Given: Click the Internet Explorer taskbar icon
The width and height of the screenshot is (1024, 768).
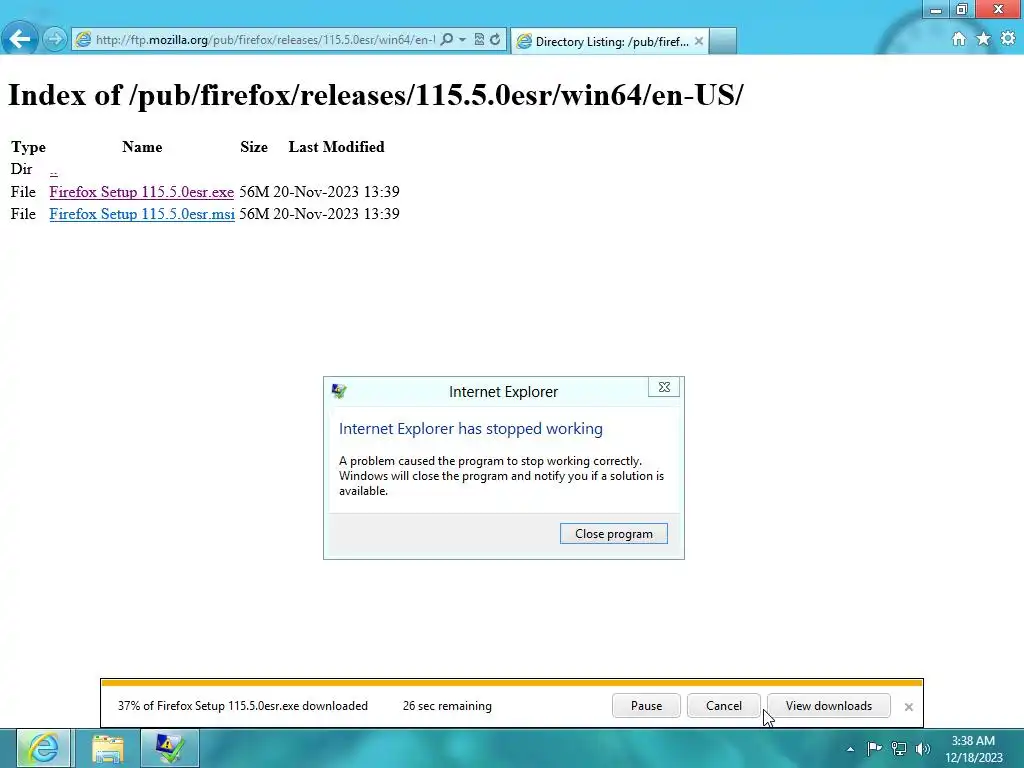Looking at the screenshot, I should click(43, 748).
